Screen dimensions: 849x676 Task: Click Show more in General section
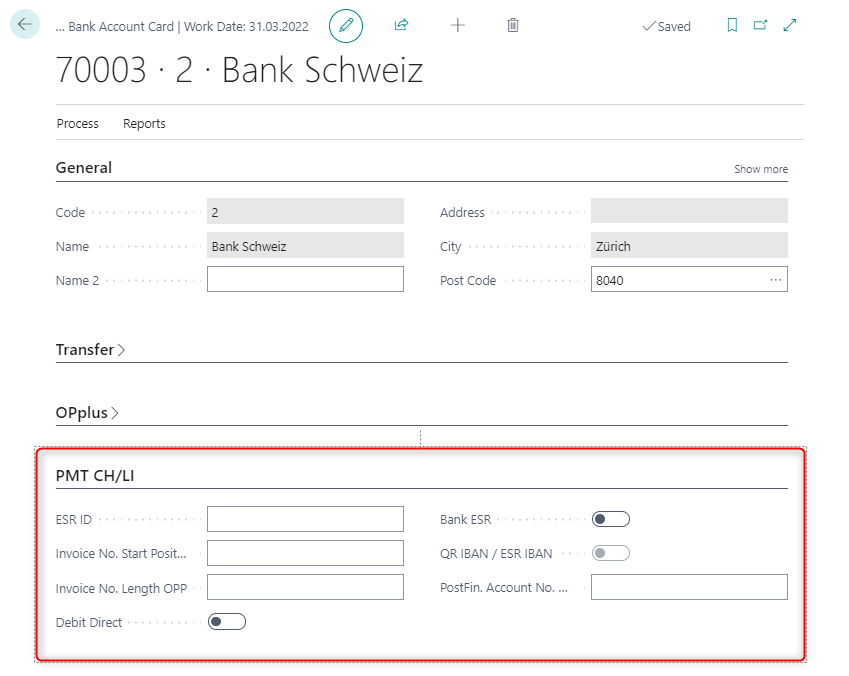[760, 169]
